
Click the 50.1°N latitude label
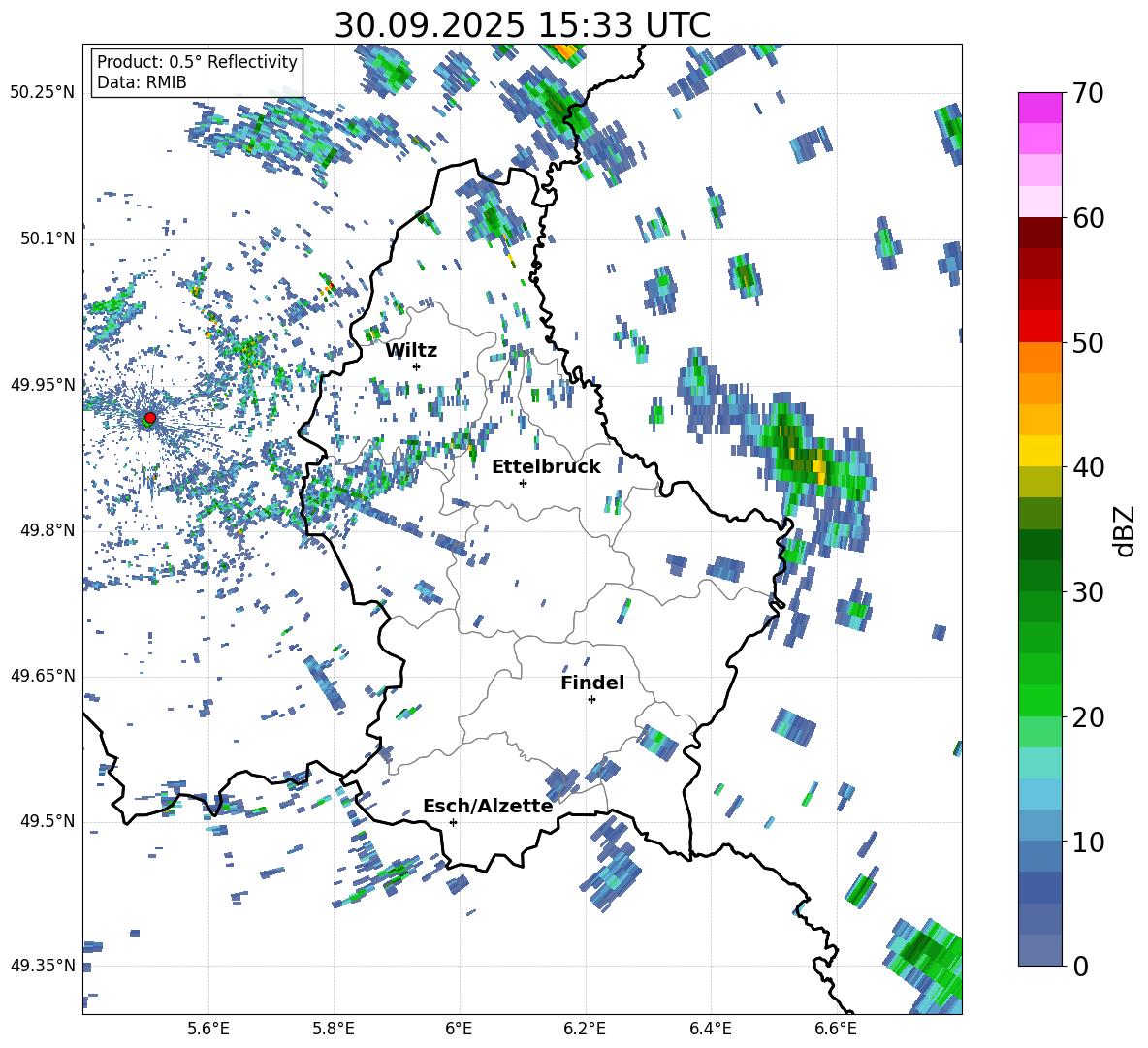pyautogui.click(x=48, y=238)
